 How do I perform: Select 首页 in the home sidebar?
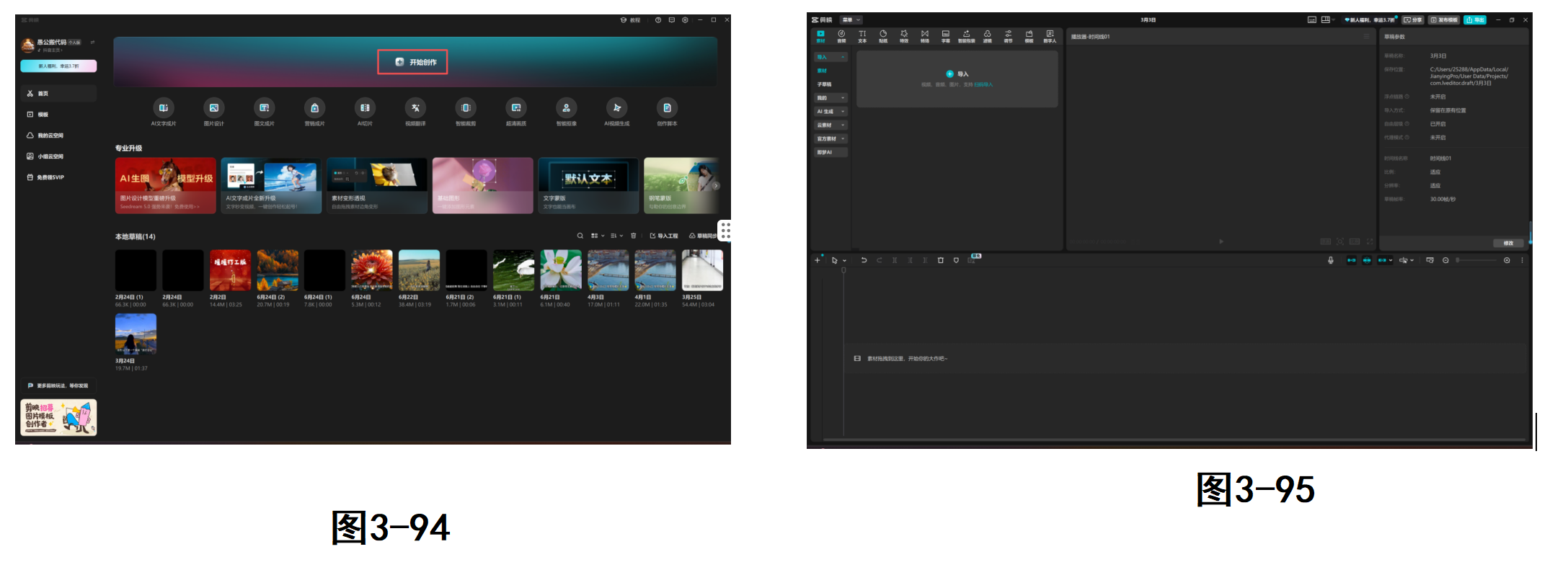point(58,94)
